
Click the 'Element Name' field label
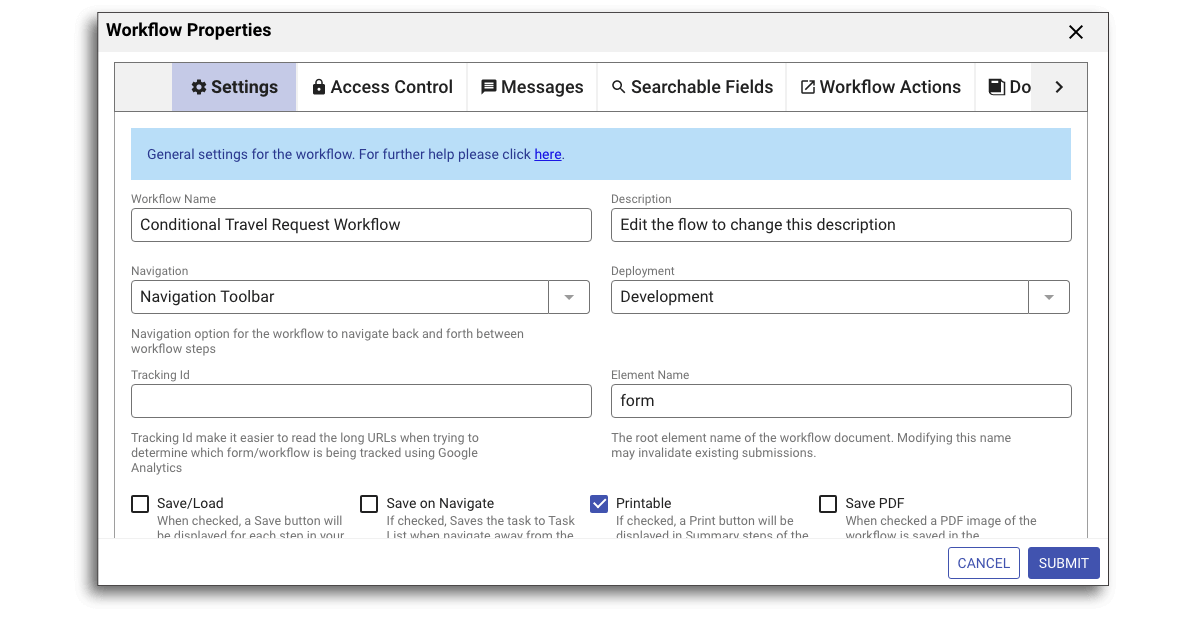click(x=650, y=375)
